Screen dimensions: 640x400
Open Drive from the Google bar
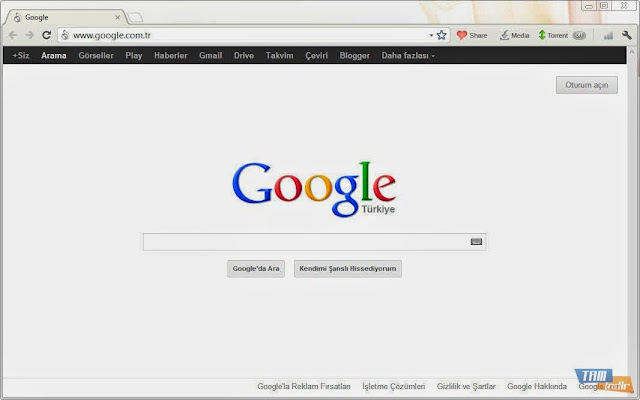pyautogui.click(x=244, y=56)
